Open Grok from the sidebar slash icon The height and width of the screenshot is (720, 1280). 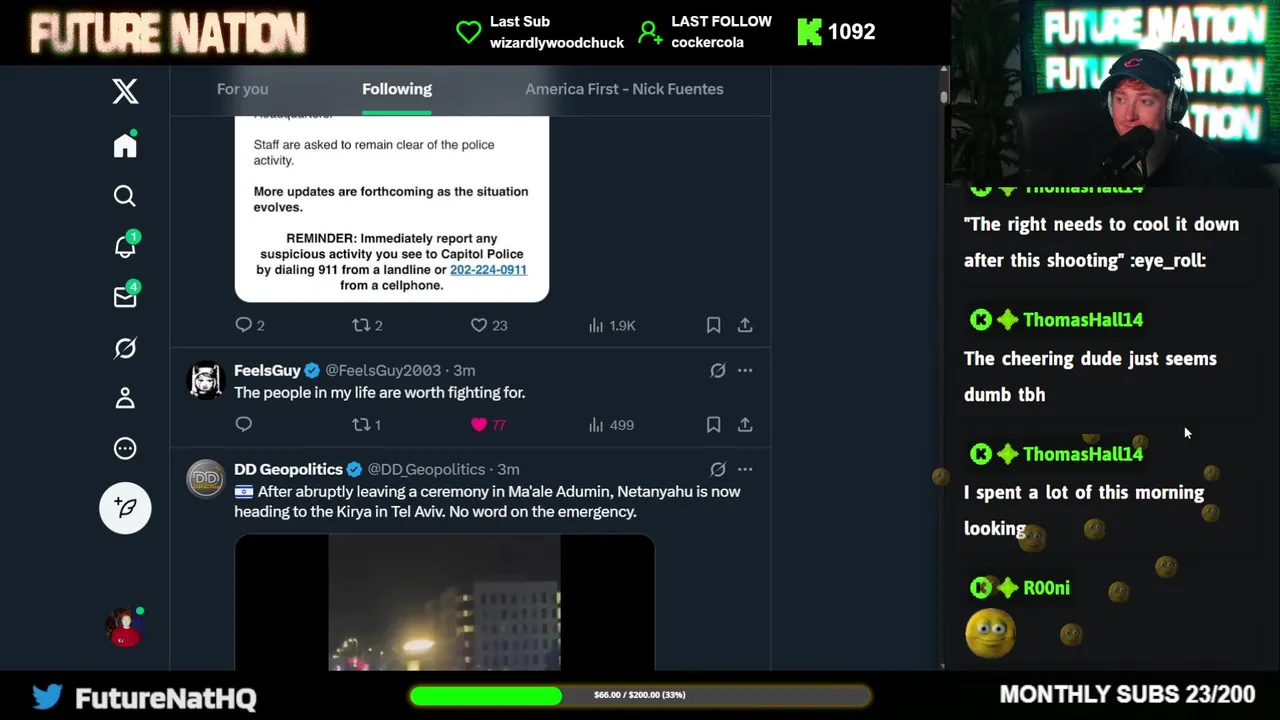point(125,348)
